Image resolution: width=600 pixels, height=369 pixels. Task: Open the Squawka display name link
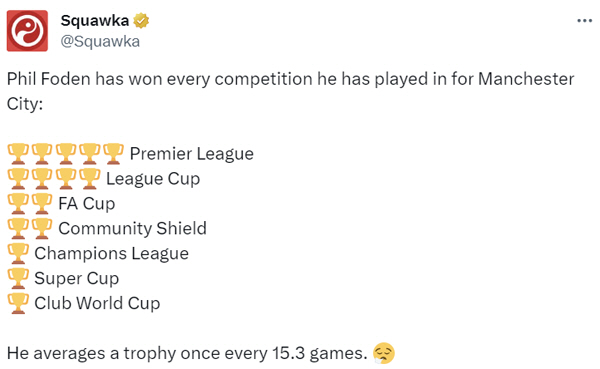(95, 20)
